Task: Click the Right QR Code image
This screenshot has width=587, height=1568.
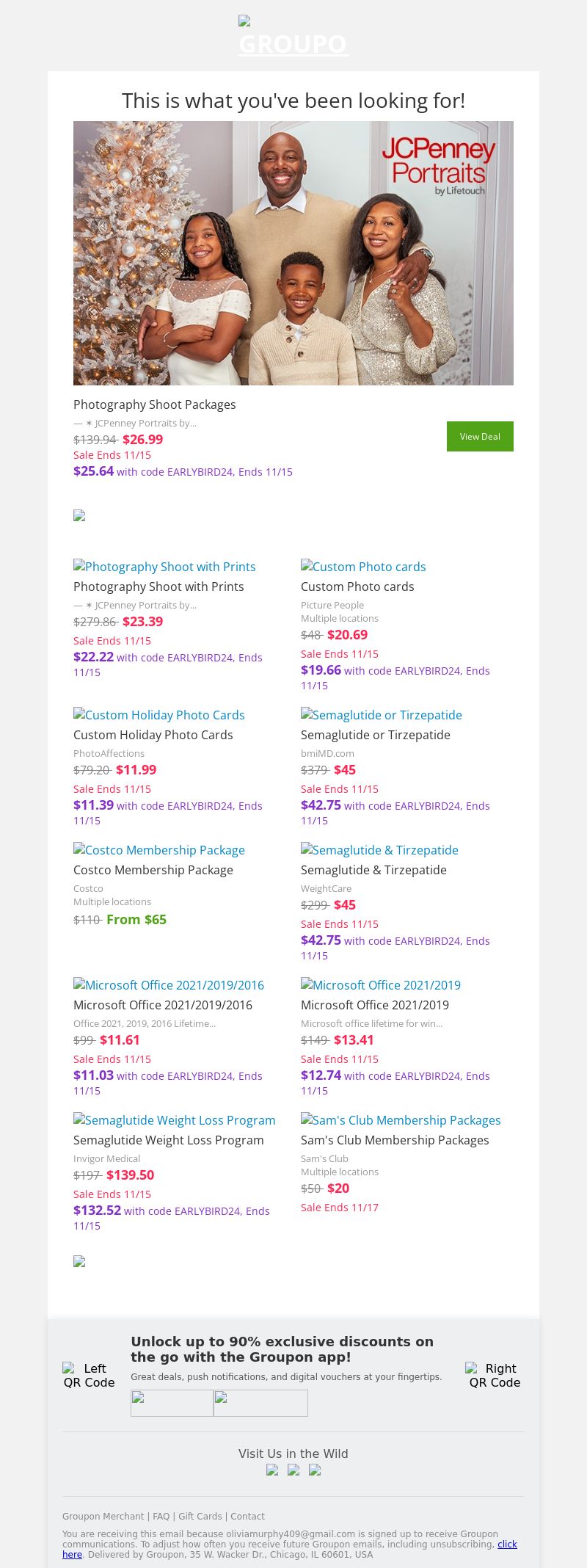Action: (x=495, y=1375)
